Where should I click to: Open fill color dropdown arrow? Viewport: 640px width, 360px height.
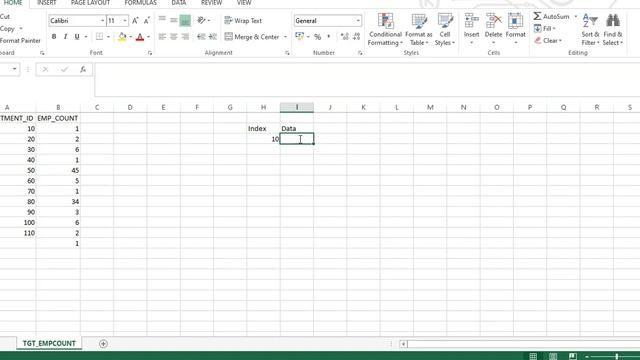point(131,37)
